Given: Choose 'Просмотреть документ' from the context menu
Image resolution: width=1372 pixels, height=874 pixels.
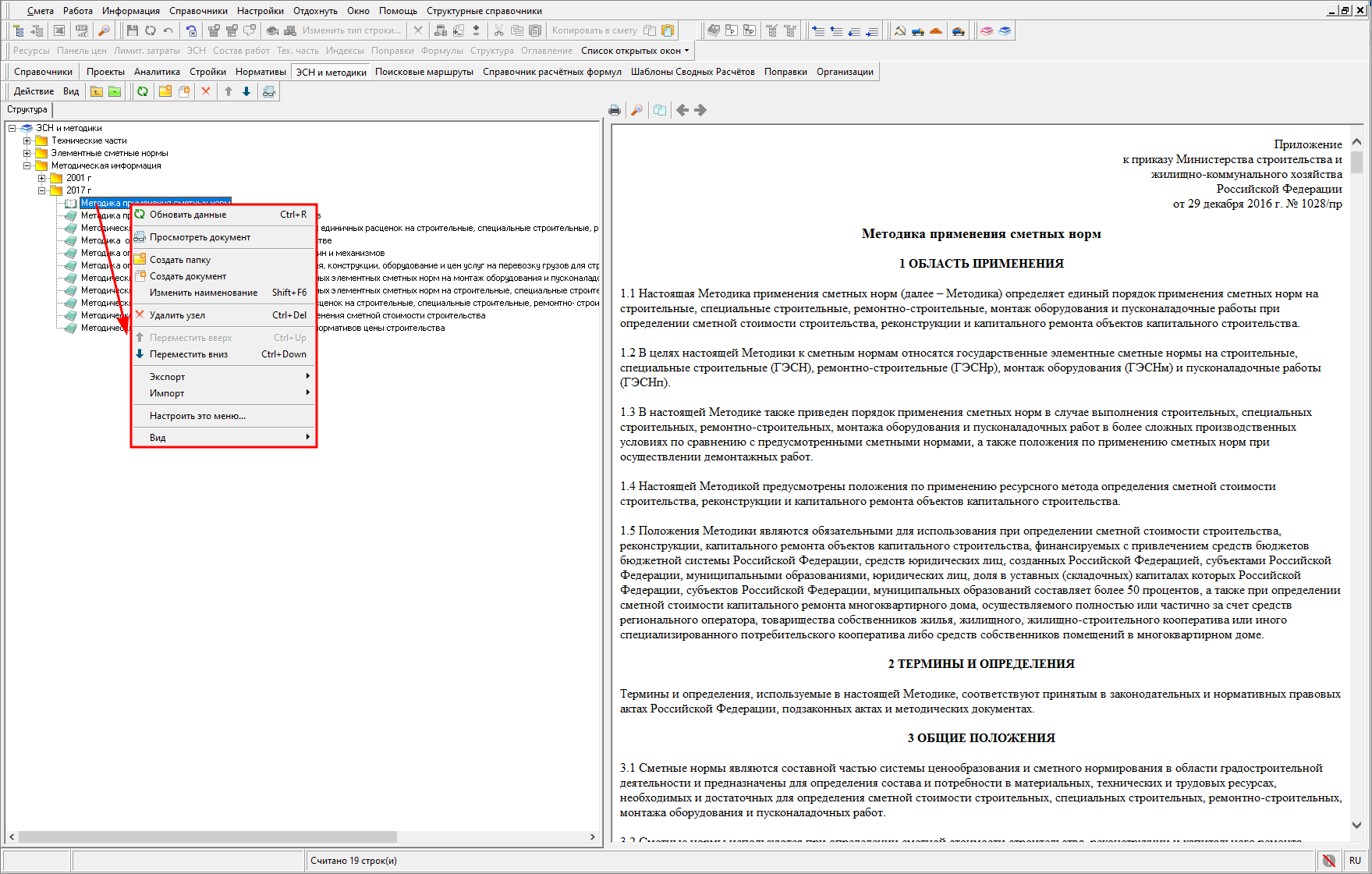Looking at the screenshot, I should tap(200, 237).
